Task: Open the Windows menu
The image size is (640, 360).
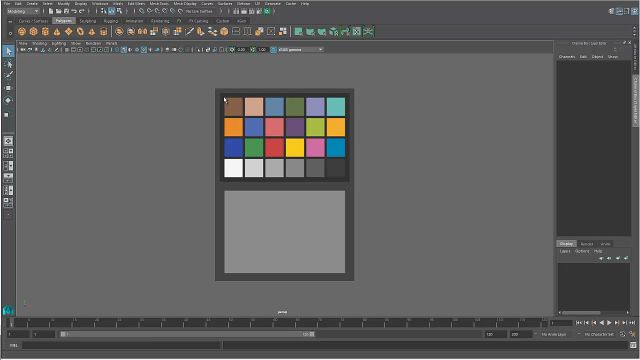Action: [x=100, y=3]
